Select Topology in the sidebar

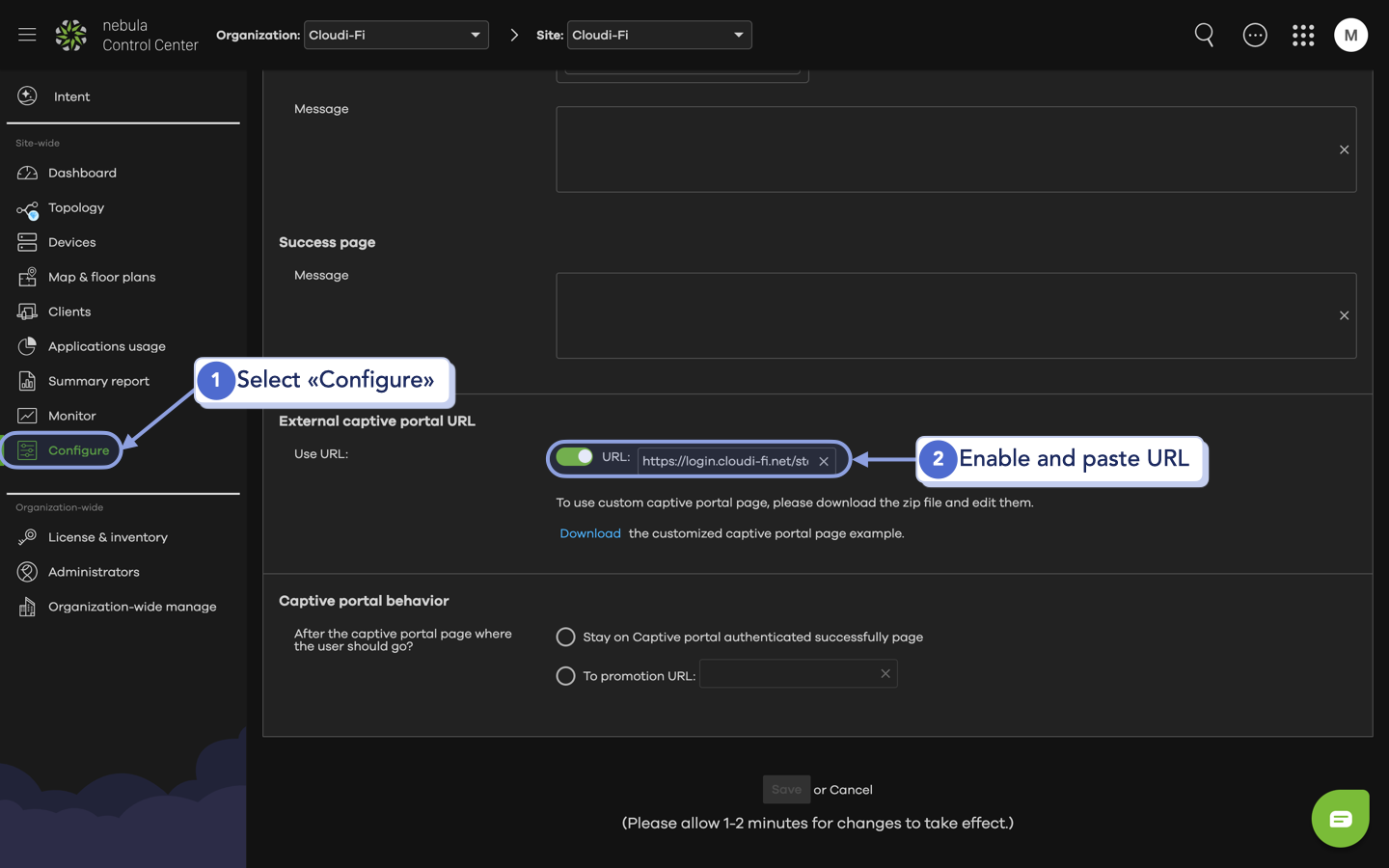pos(76,207)
